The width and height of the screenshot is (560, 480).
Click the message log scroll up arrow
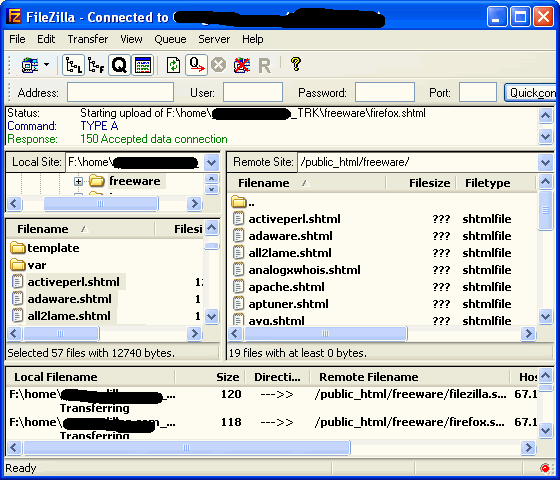(545, 115)
